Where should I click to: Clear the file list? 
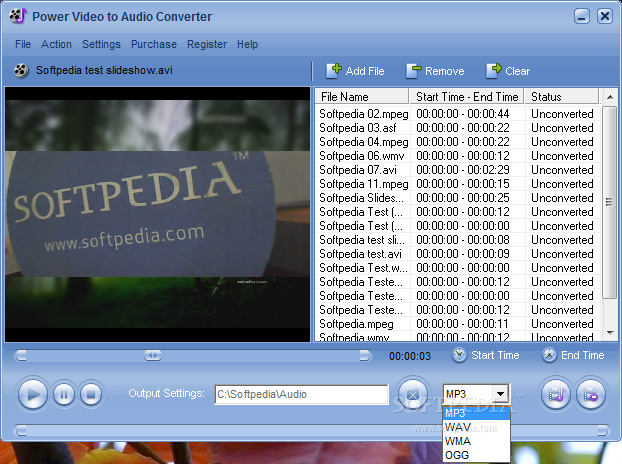pyautogui.click(x=508, y=71)
